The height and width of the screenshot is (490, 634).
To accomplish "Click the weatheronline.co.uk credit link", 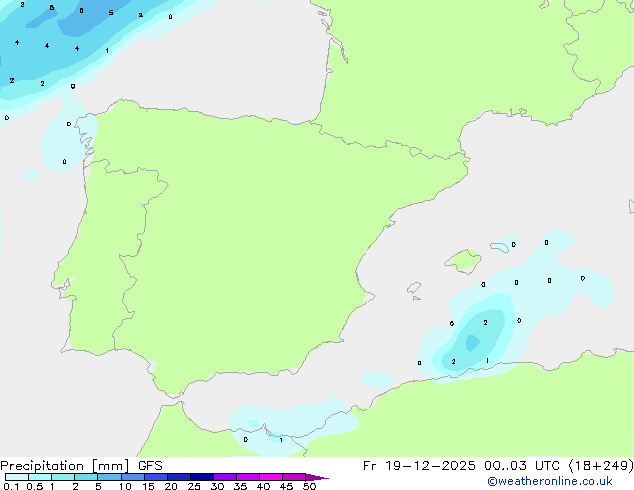I will tap(550, 481).
